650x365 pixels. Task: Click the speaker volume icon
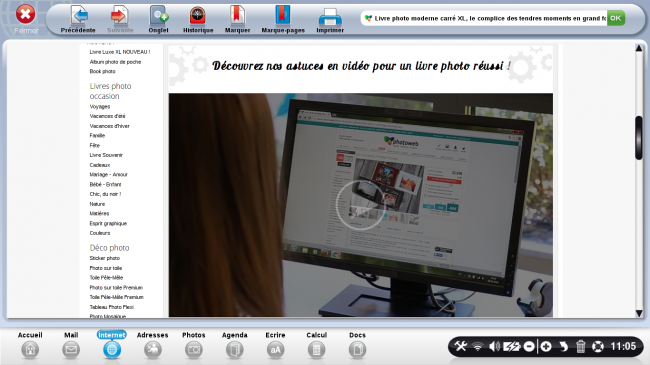pos(494,346)
